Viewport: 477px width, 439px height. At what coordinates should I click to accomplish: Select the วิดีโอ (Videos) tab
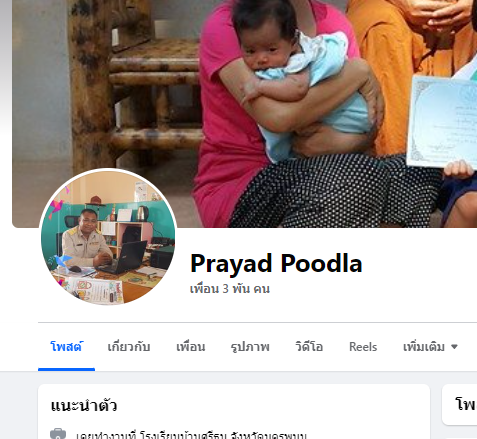[x=309, y=347]
